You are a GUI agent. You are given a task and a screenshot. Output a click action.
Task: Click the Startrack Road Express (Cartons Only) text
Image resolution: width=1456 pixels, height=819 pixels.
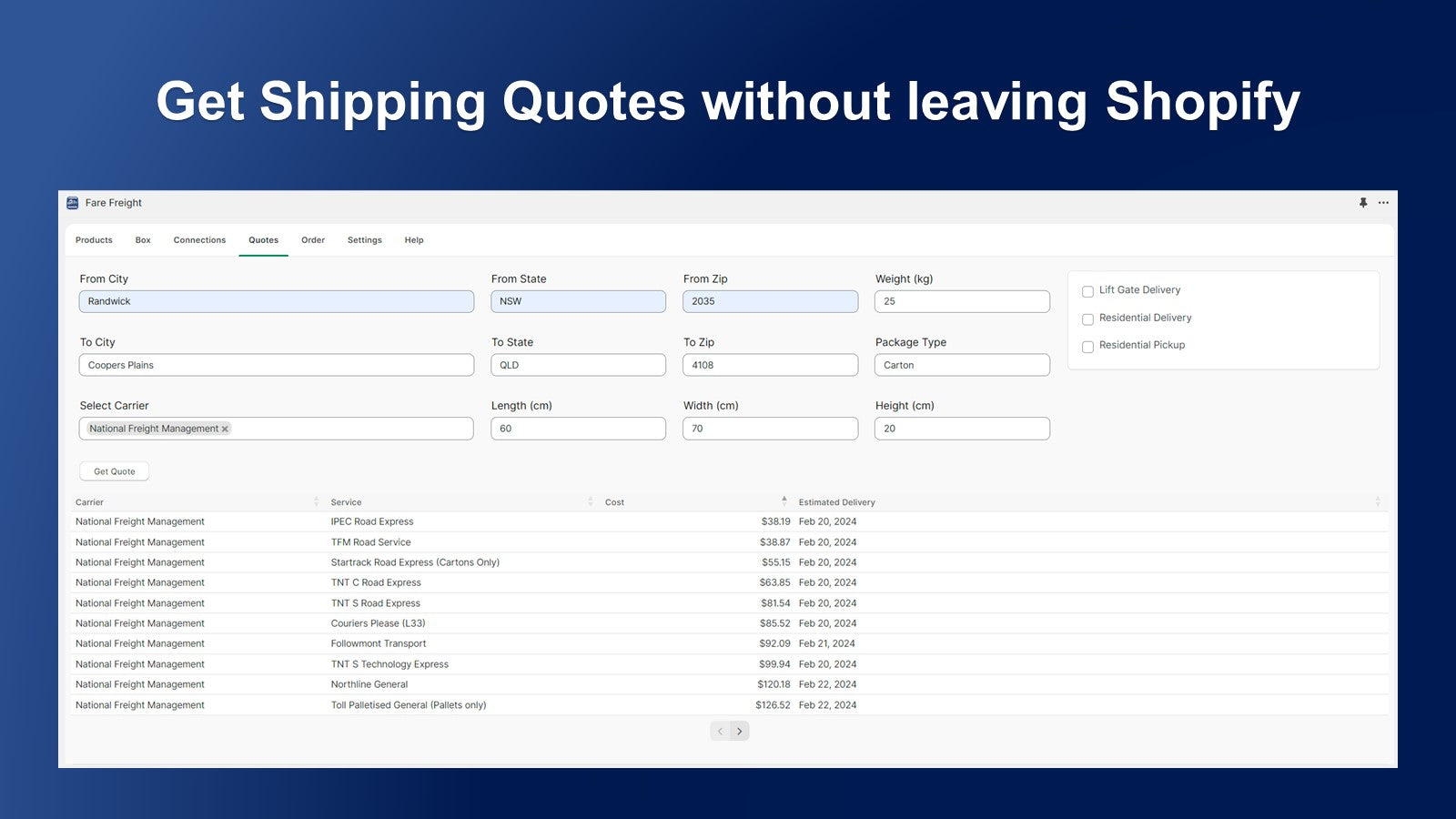tap(415, 562)
